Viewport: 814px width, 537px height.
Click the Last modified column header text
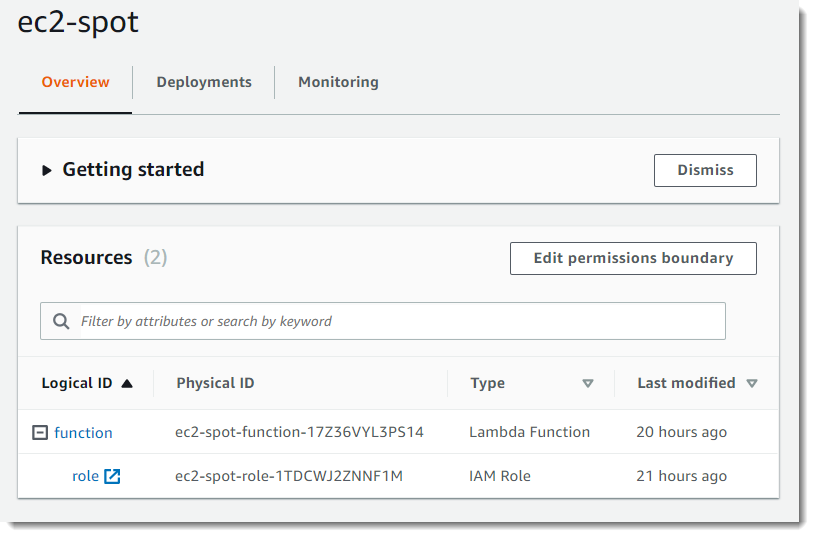(686, 383)
